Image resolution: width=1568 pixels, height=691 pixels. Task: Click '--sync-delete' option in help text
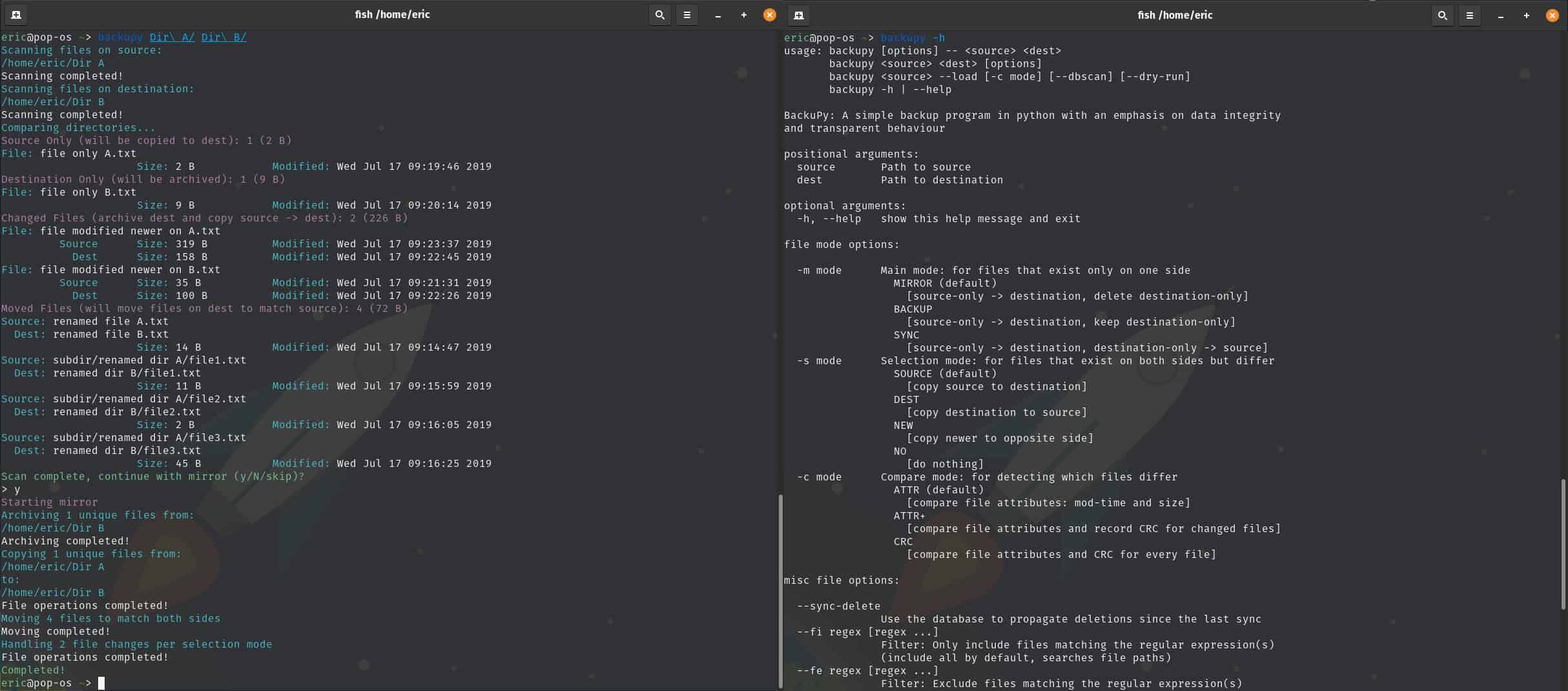pos(838,606)
